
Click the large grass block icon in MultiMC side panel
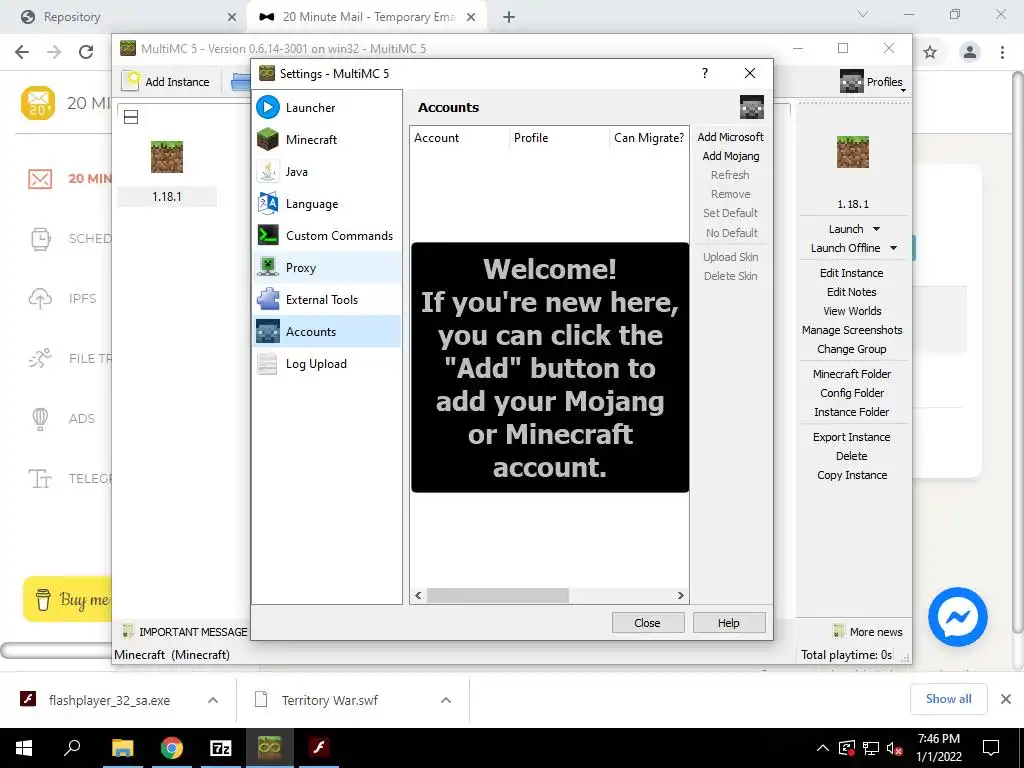click(852, 152)
